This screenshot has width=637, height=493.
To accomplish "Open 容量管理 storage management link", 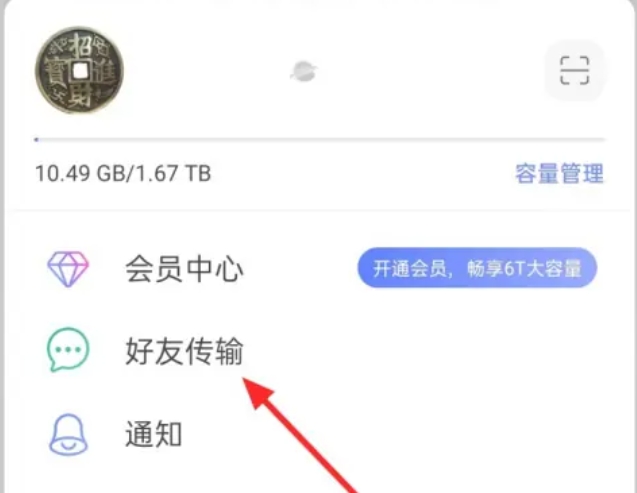I will click(x=559, y=173).
